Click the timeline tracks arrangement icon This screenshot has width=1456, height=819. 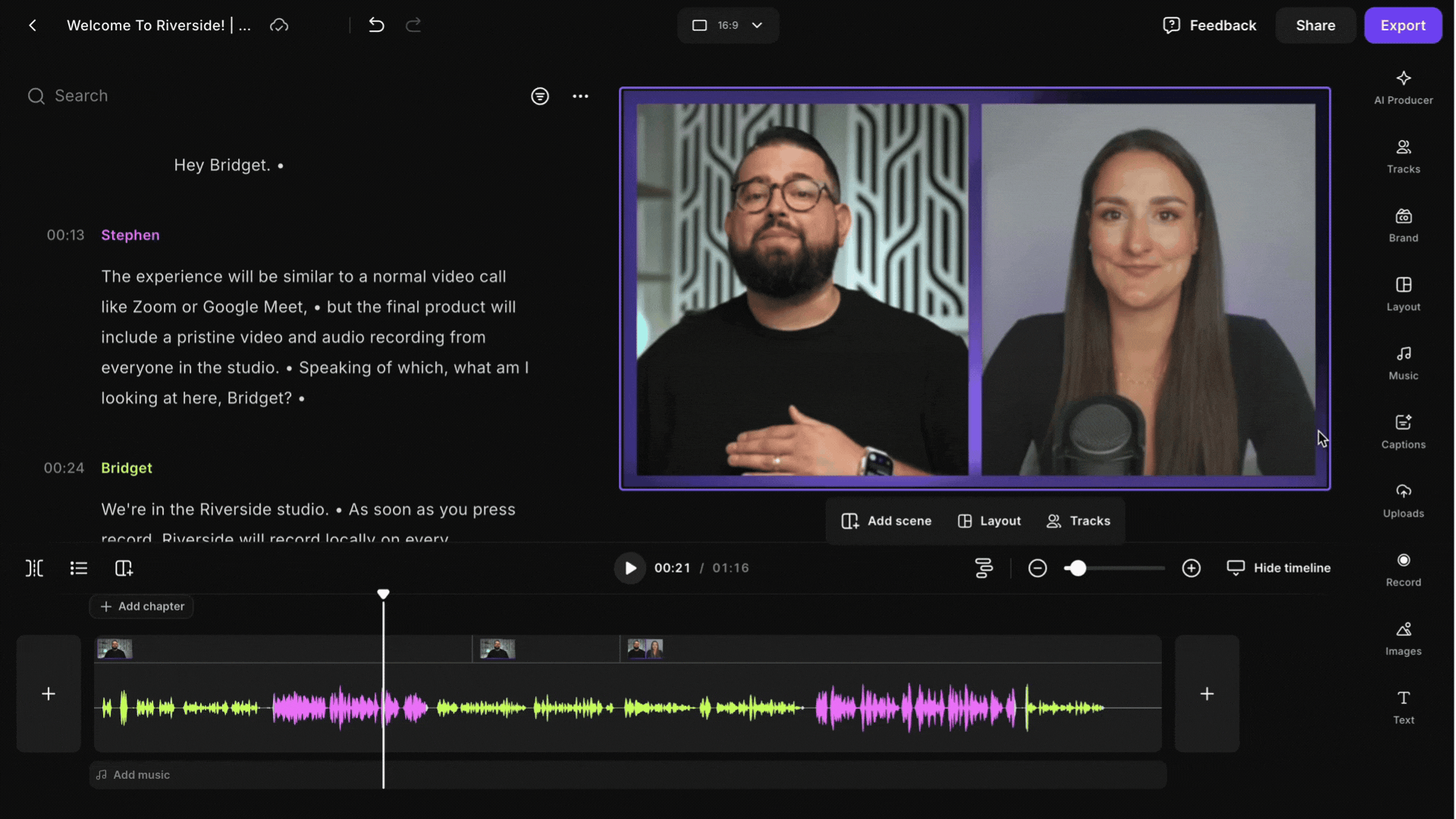pos(984,568)
